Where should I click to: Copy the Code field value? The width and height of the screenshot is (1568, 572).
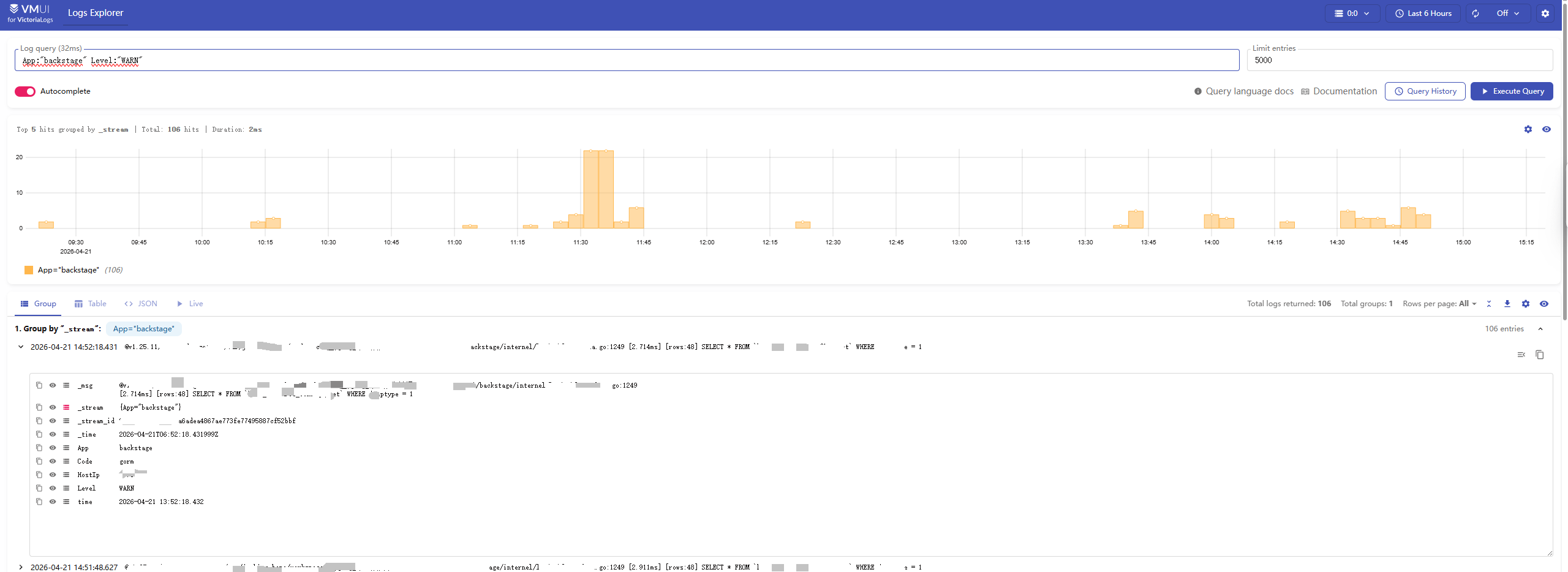tap(39, 461)
